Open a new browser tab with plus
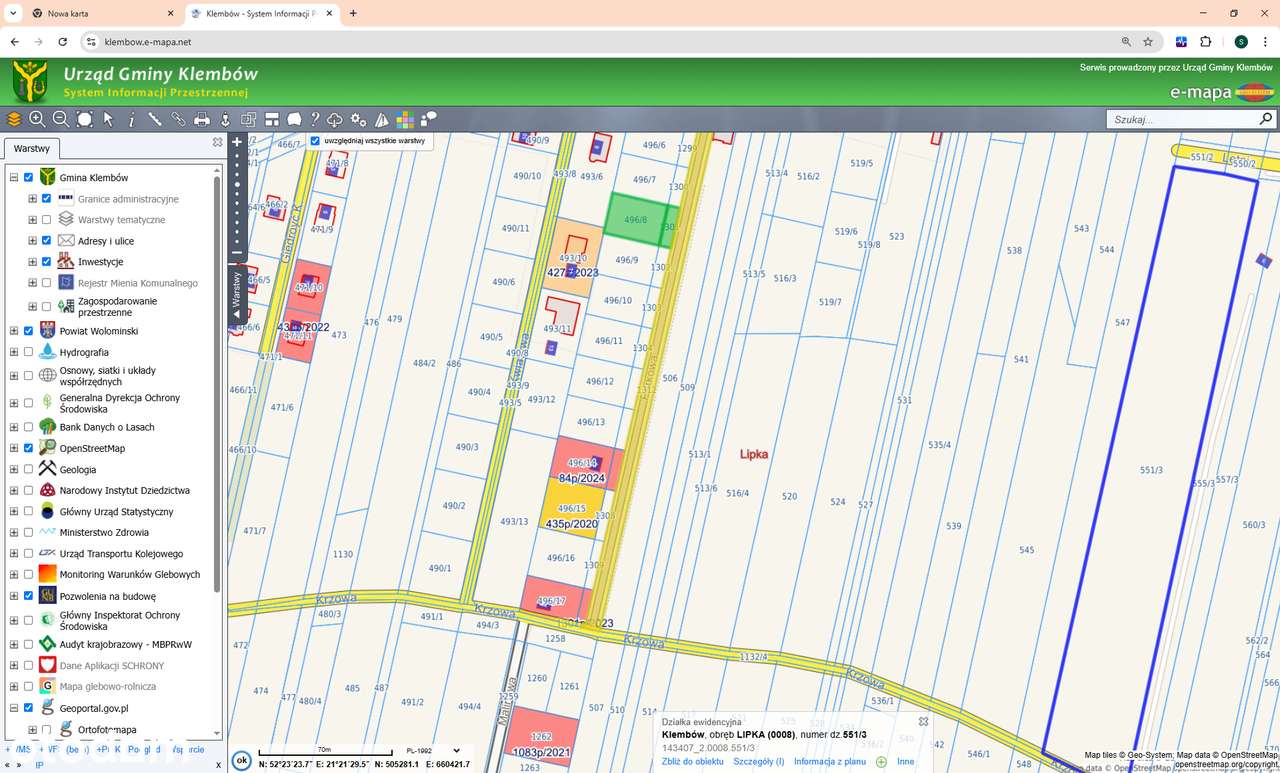 click(353, 14)
